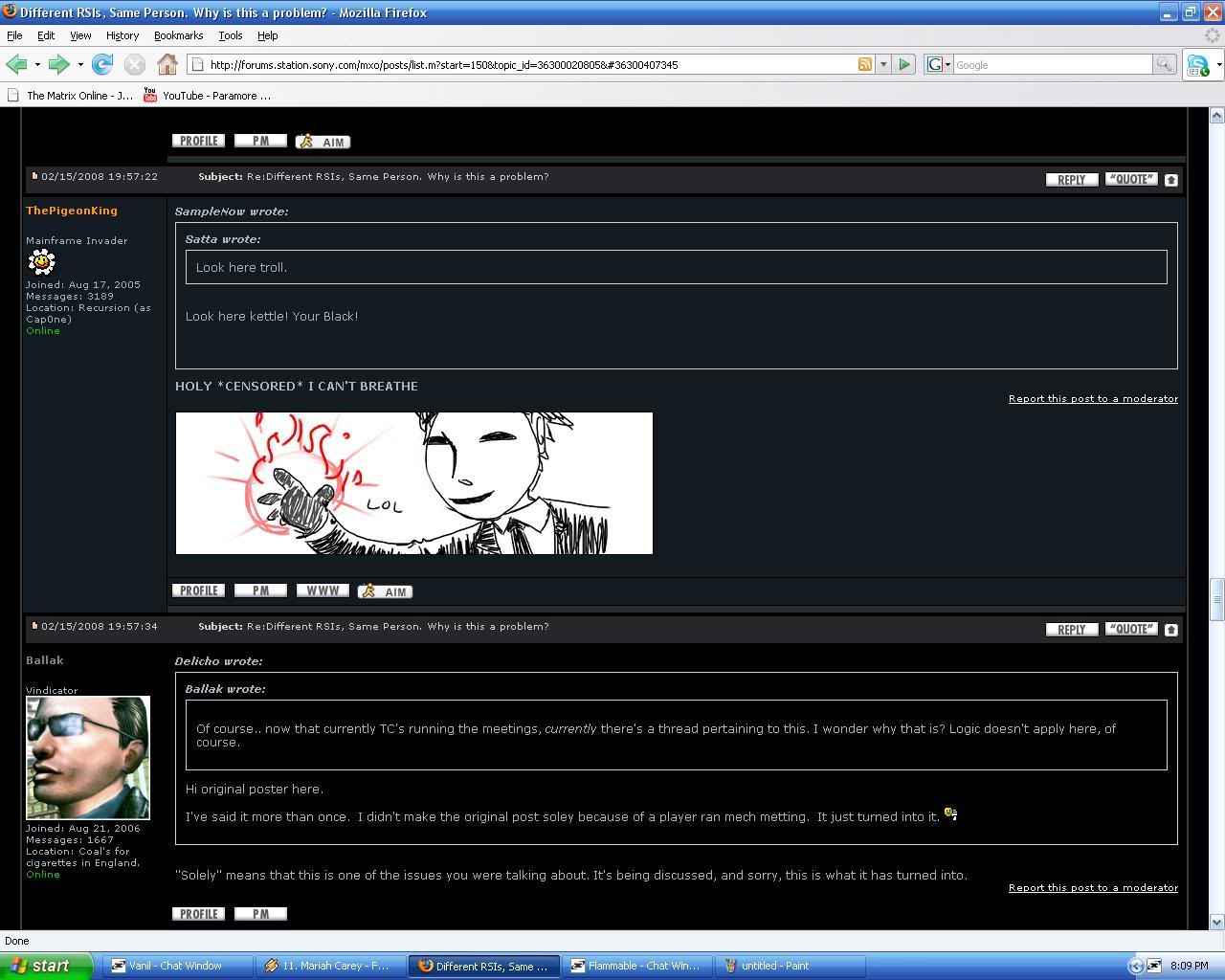This screenshot has width=1225, height=980.
Task: Click the RSS feed icon in the address bar
Action: [x=864, y=64]
